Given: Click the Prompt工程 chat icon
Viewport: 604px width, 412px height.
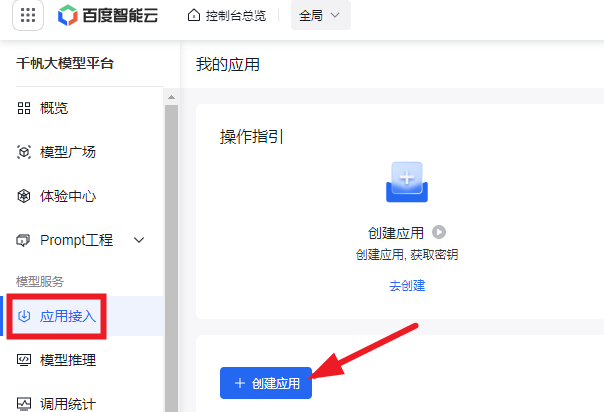Looking at the screenshot, I should (23, 240).
